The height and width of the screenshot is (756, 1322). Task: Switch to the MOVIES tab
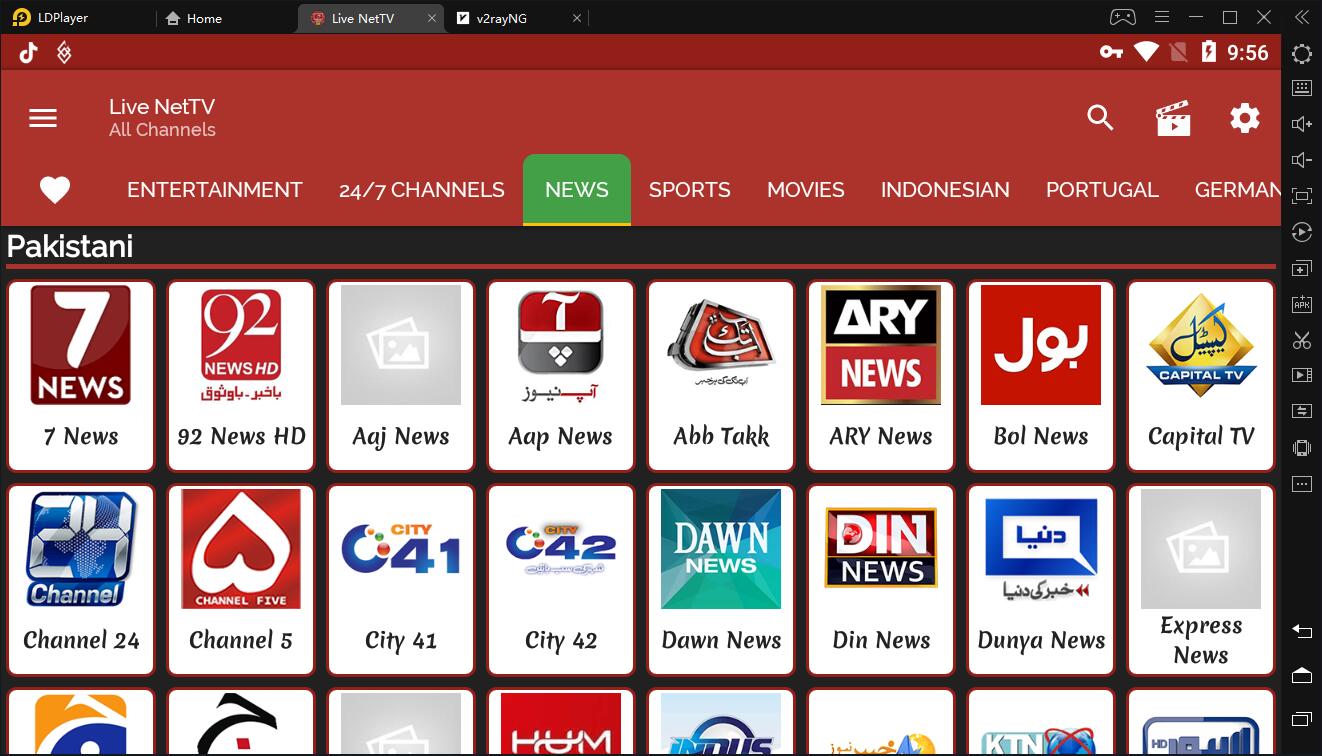(806, 190)
